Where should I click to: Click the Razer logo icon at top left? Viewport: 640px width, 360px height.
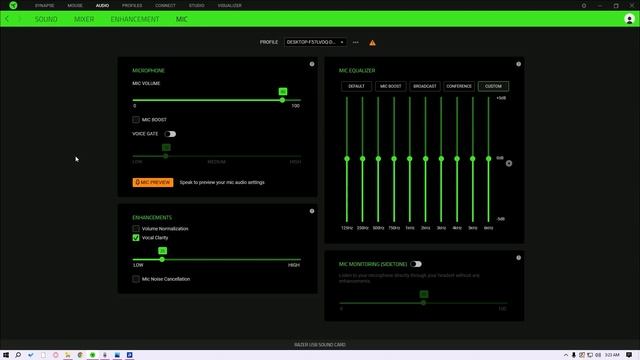(13, 5)
